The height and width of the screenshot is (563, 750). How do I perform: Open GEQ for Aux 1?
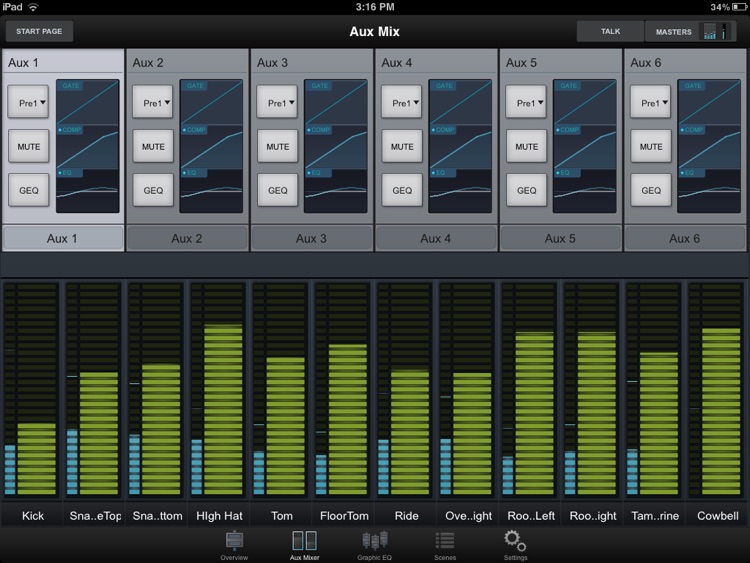29,190
